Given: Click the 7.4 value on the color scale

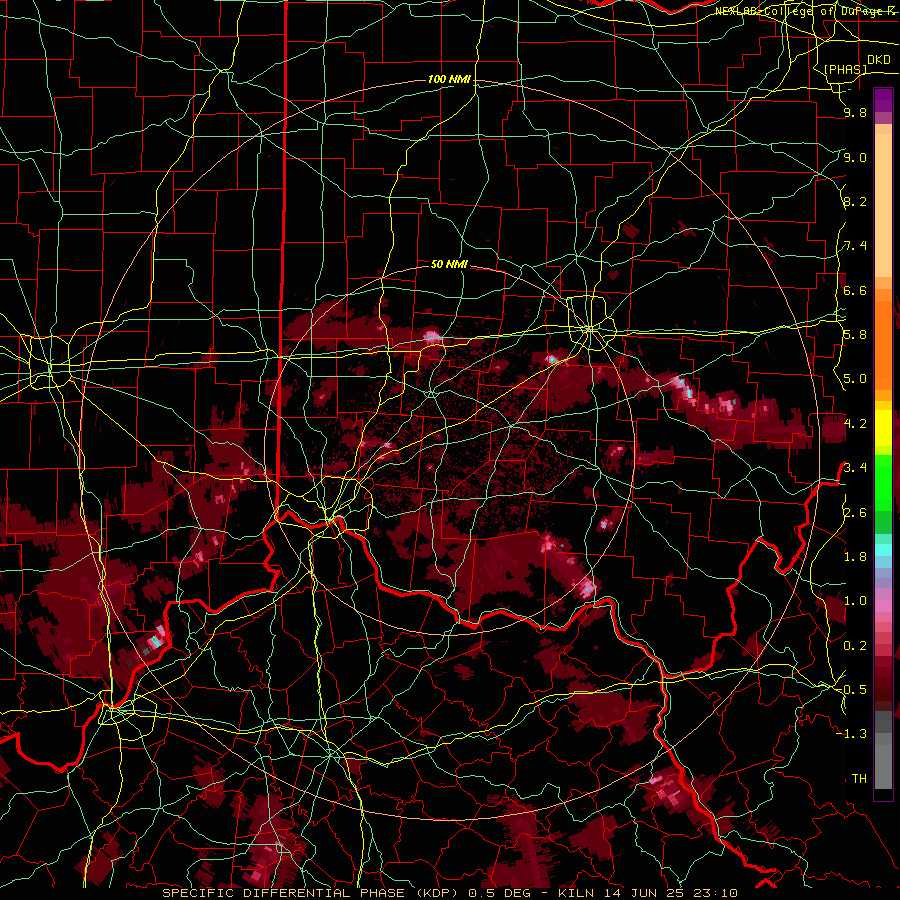Looking at the screenshot, I should [x=855, y=246].
